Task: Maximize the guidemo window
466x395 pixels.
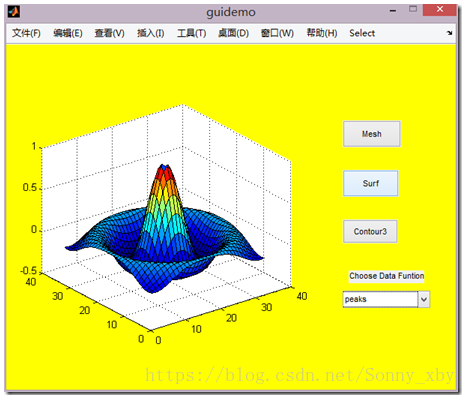Action: 413,9
